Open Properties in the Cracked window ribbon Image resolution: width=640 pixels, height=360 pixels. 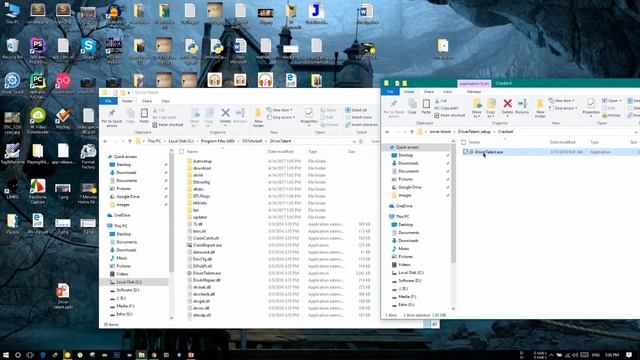(591, 108)
